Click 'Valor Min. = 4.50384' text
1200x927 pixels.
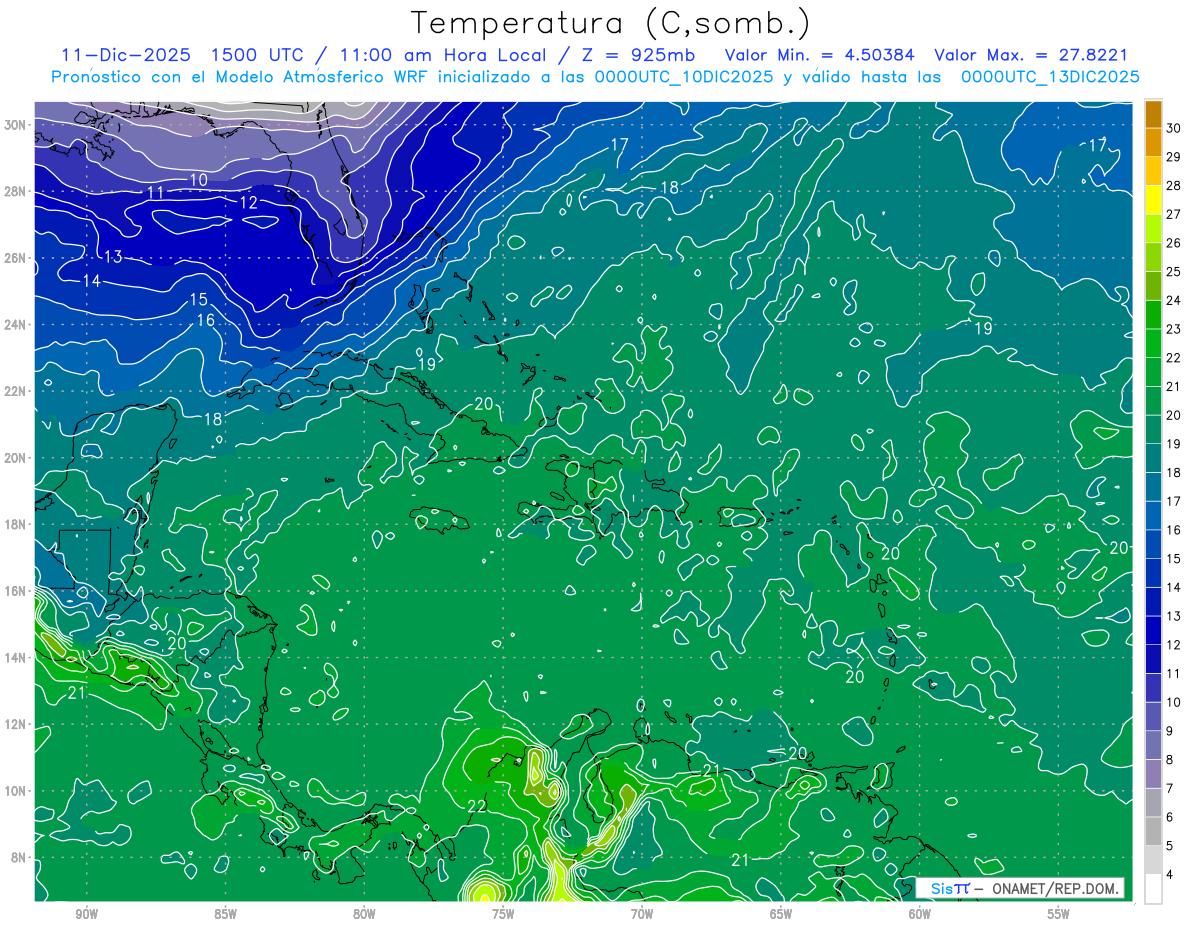click(822, 55)
